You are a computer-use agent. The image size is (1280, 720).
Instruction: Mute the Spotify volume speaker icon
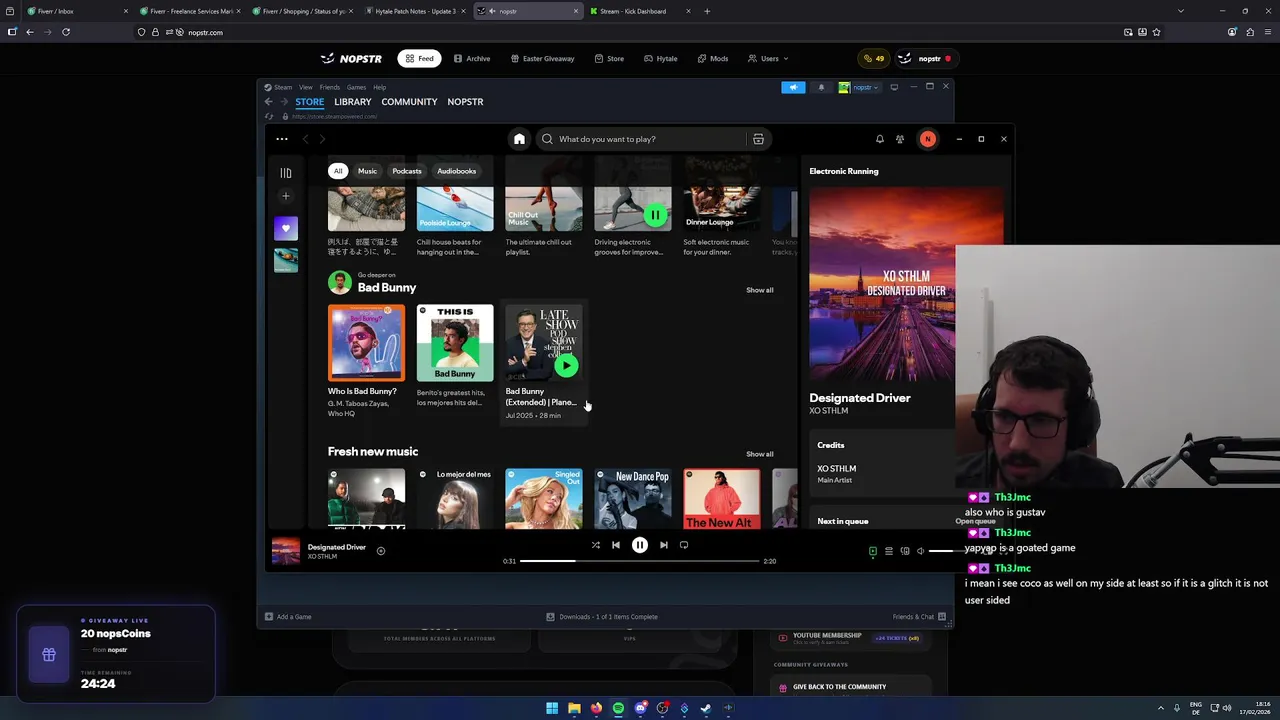(x=921, y=551)
